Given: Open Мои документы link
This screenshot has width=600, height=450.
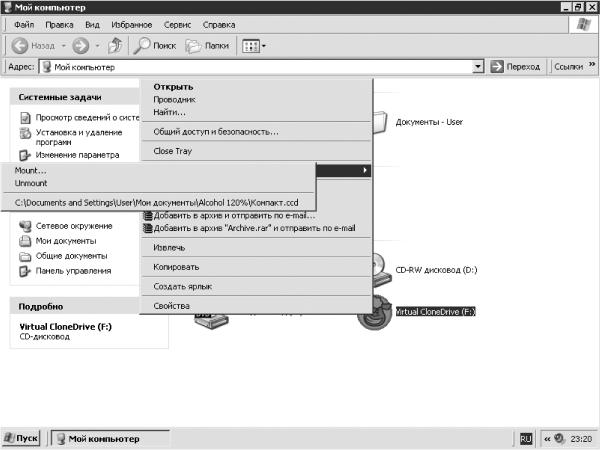Looking at the screenshot, I should [66, 241].
